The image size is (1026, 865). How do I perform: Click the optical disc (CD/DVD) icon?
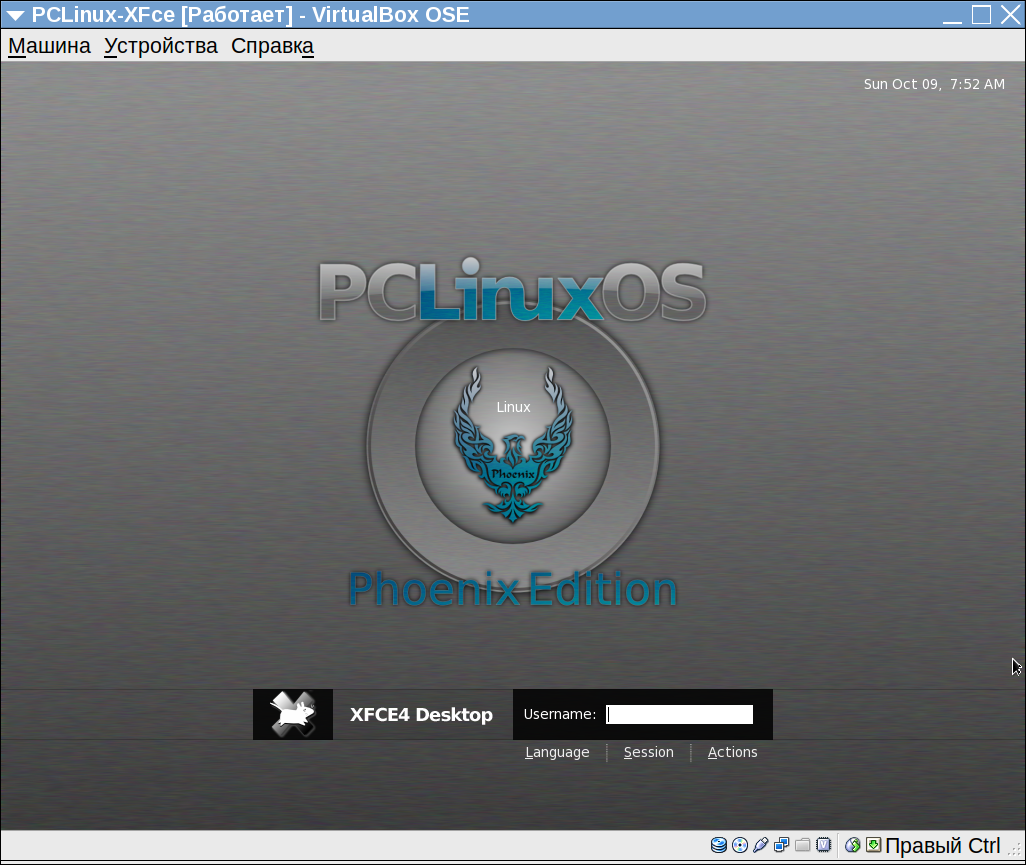pos(739,845)
